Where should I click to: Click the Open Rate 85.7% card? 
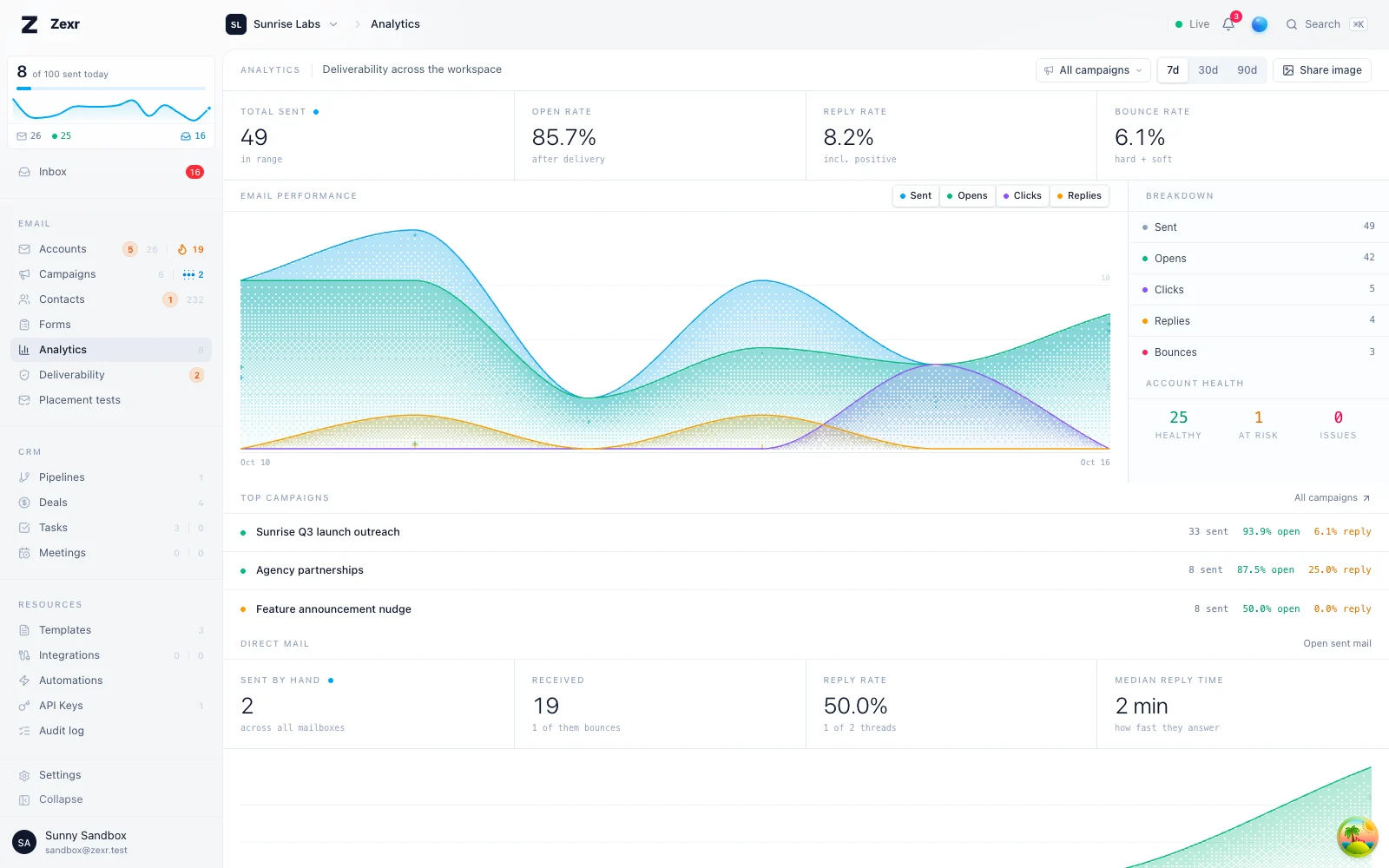coord(660,135)
